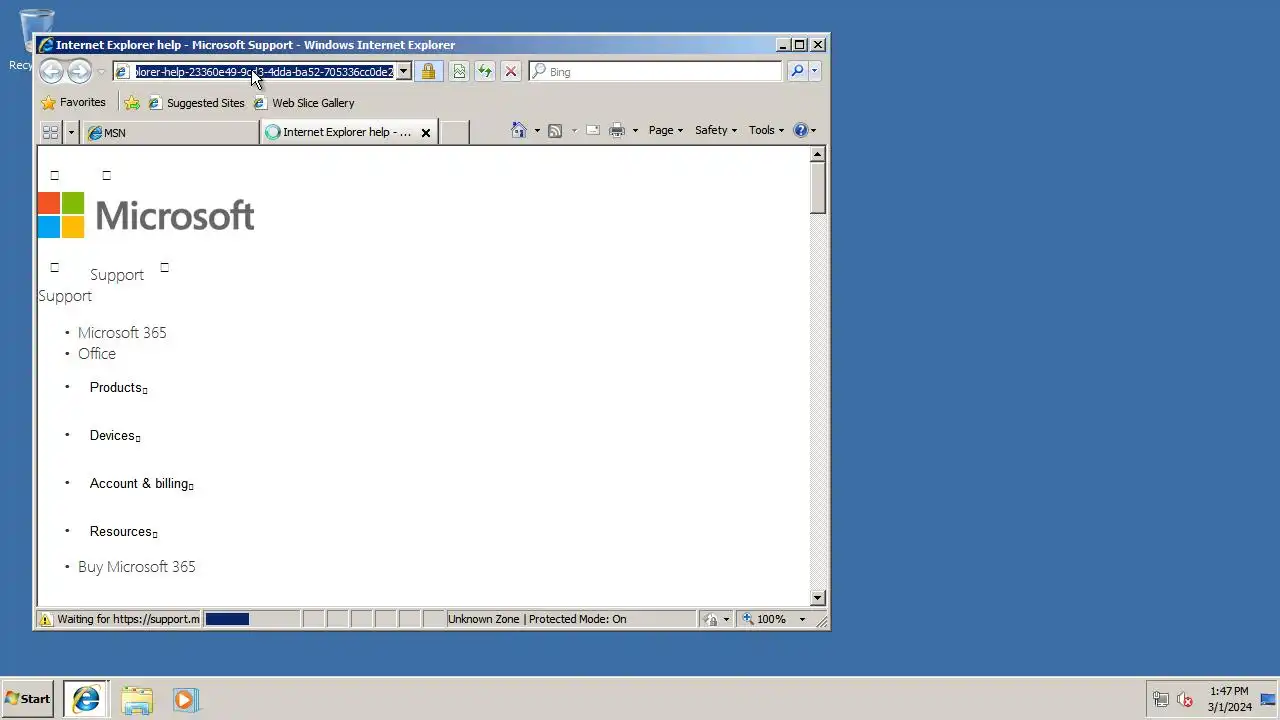Image resolution: width=1280 pixels, height=720 pixels.
Task: Open the Suggested Sites favorite
Action: point(196,102)
